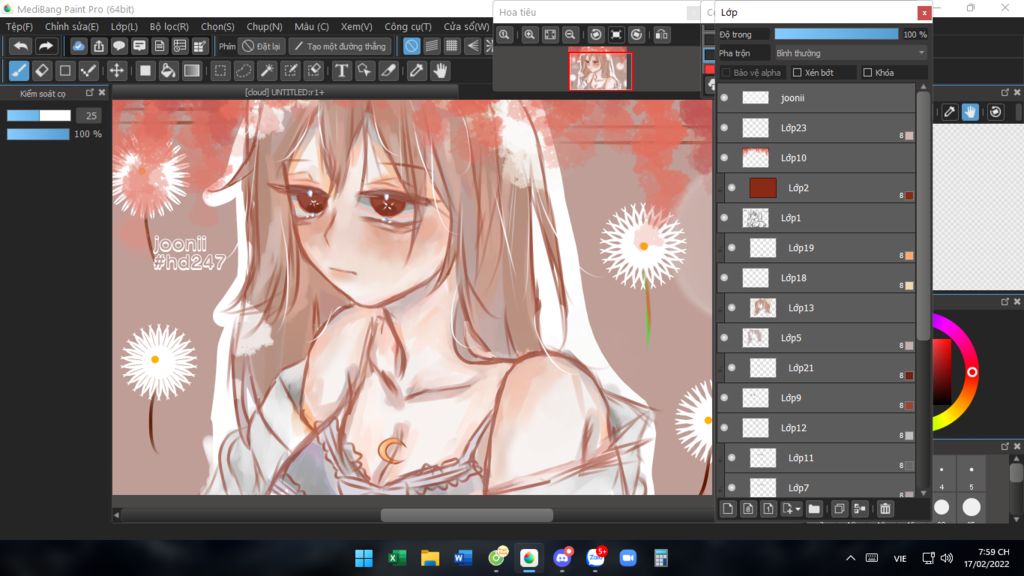Expand the add special layer dropdown arrow
The height and width of the screenshot is (576, 1024).
coord(798,509)
